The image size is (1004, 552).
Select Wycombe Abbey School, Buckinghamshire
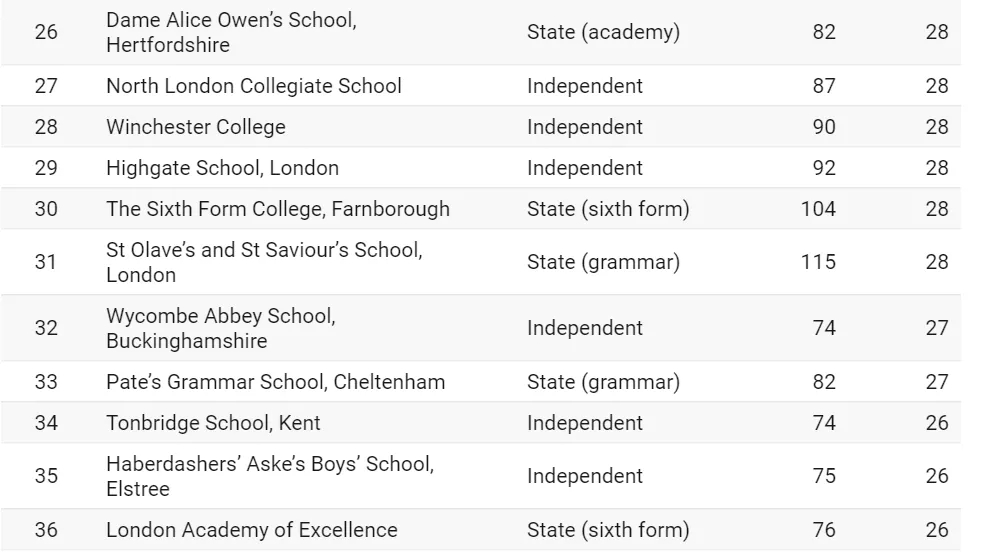(x=221, y=328)
